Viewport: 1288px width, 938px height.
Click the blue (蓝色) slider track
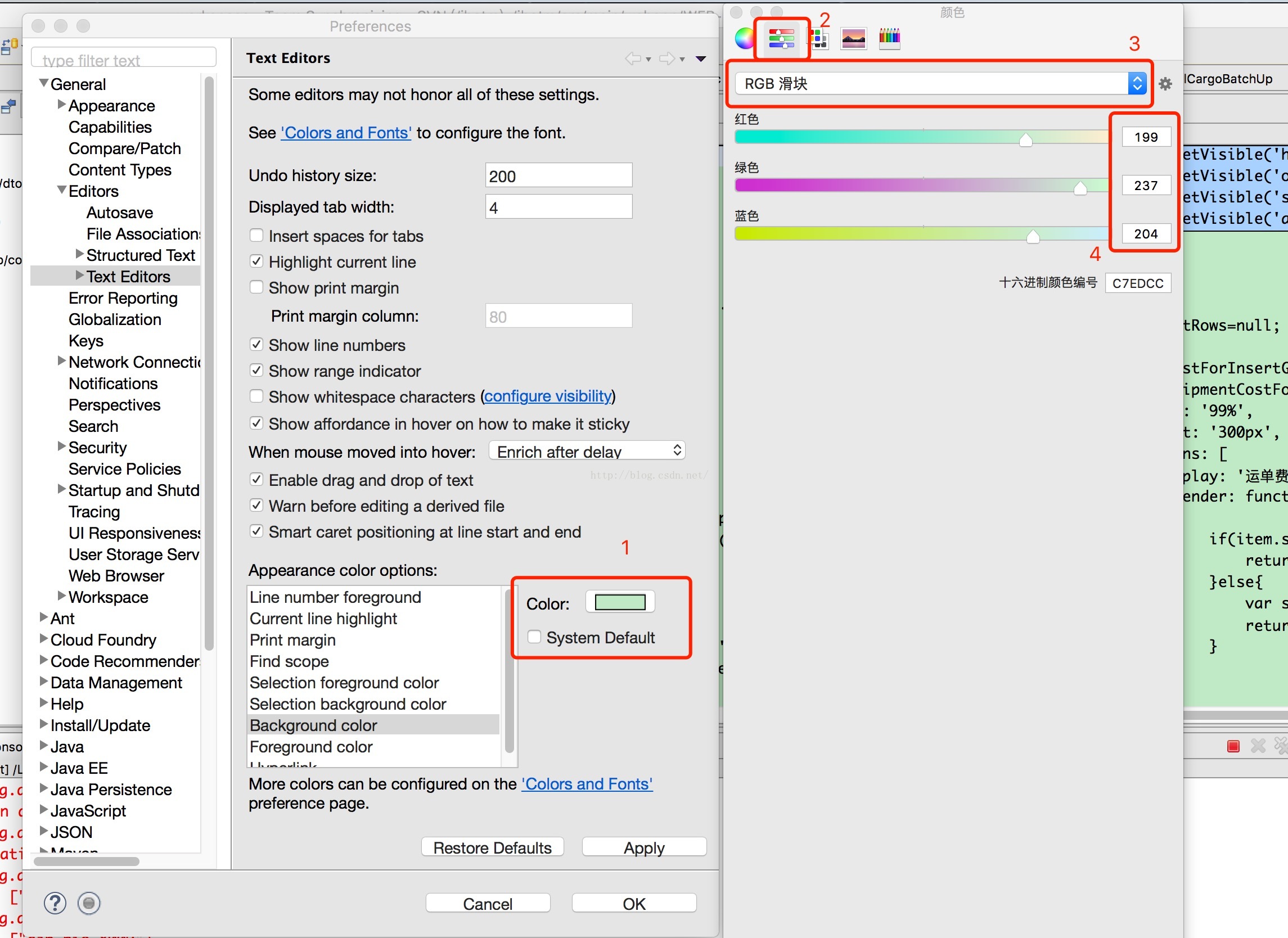point(921,233)
